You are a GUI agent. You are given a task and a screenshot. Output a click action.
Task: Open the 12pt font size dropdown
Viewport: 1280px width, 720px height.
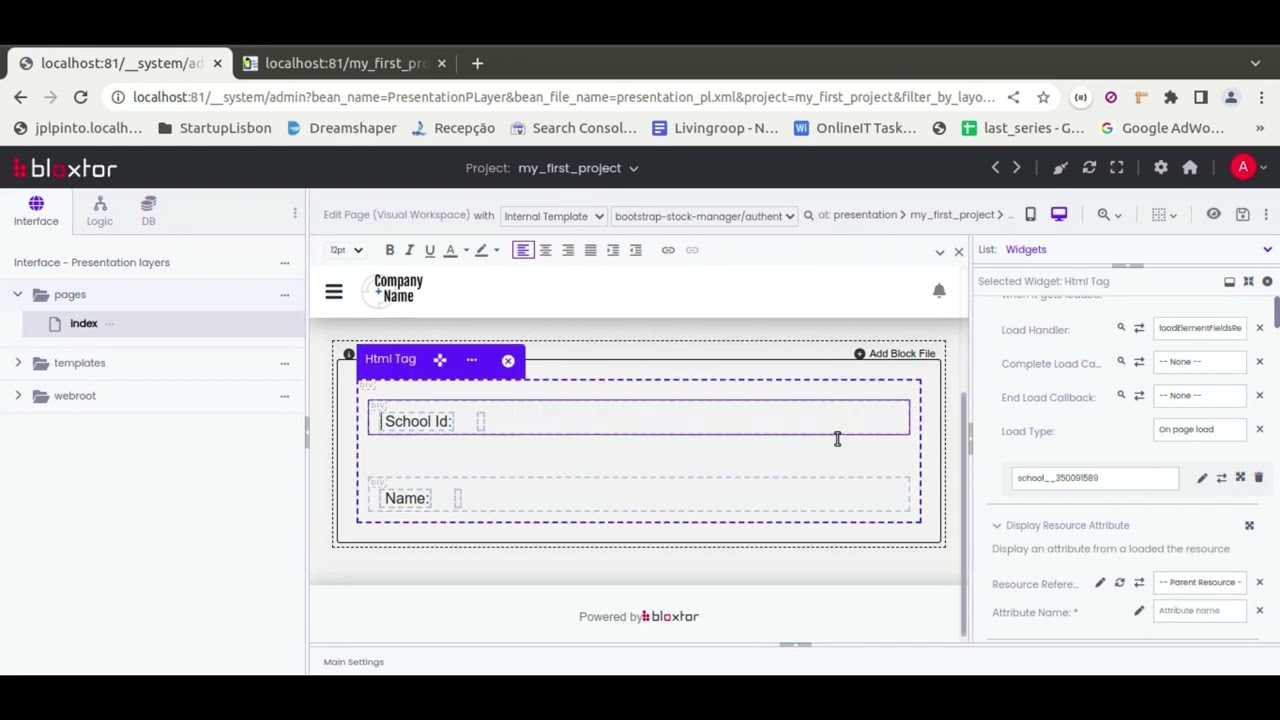346,250
